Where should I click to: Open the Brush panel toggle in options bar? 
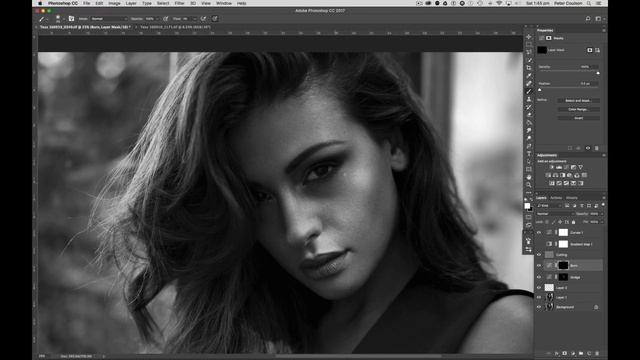coord(71,18)
